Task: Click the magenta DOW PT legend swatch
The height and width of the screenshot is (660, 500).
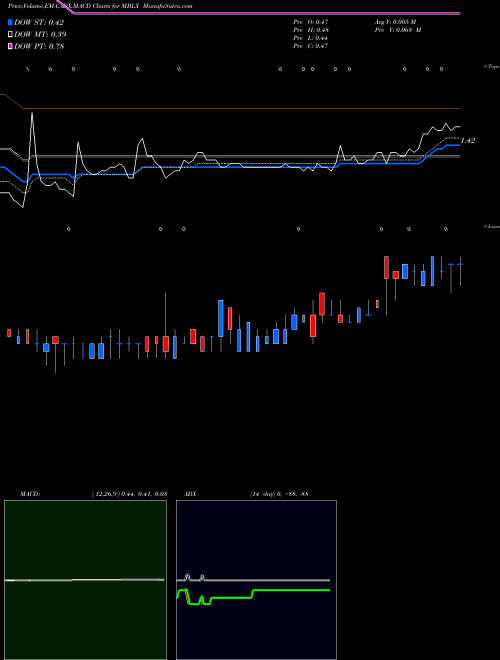Action: 11,46
